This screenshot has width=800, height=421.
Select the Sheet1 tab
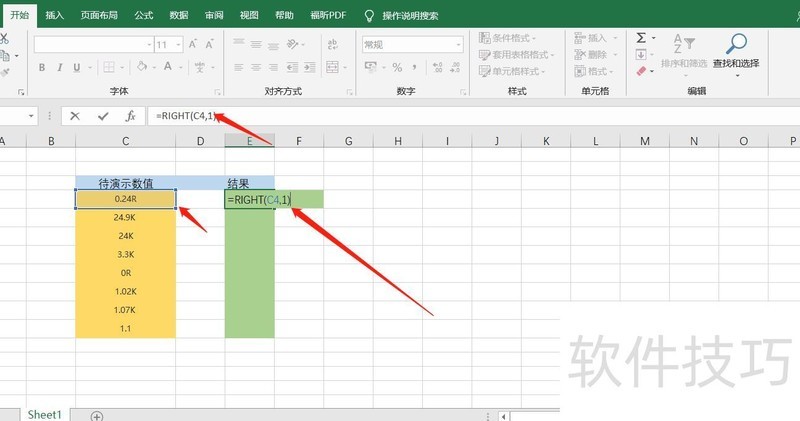pos(45,414)
